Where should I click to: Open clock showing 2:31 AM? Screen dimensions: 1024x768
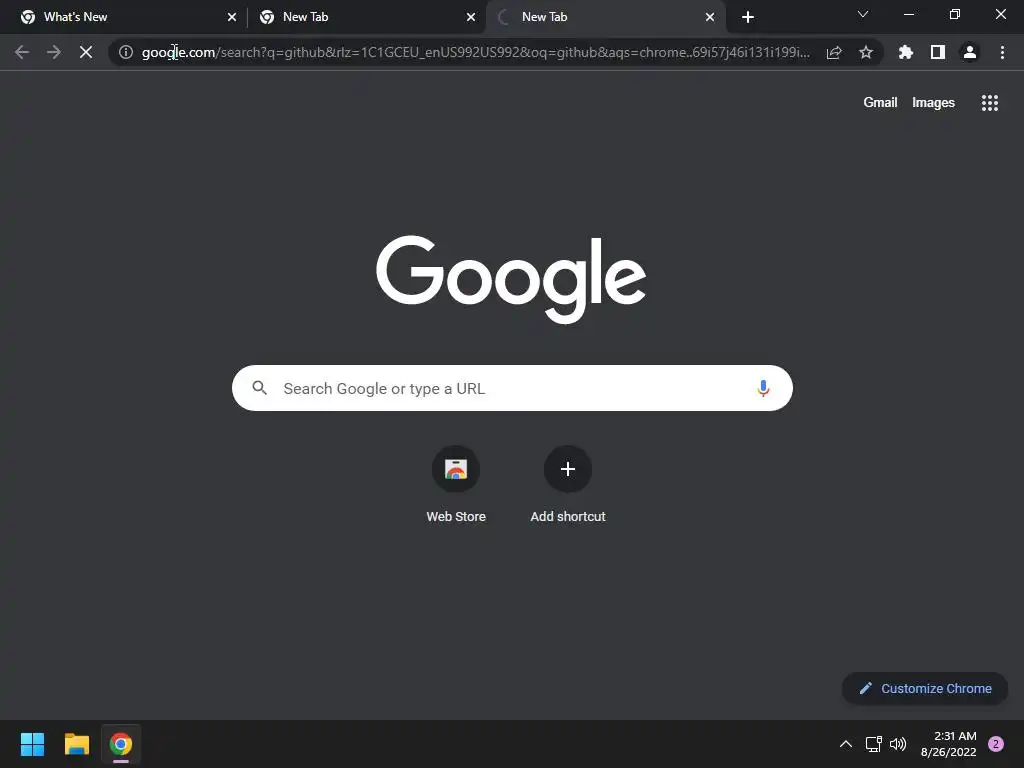click(948, 744)
